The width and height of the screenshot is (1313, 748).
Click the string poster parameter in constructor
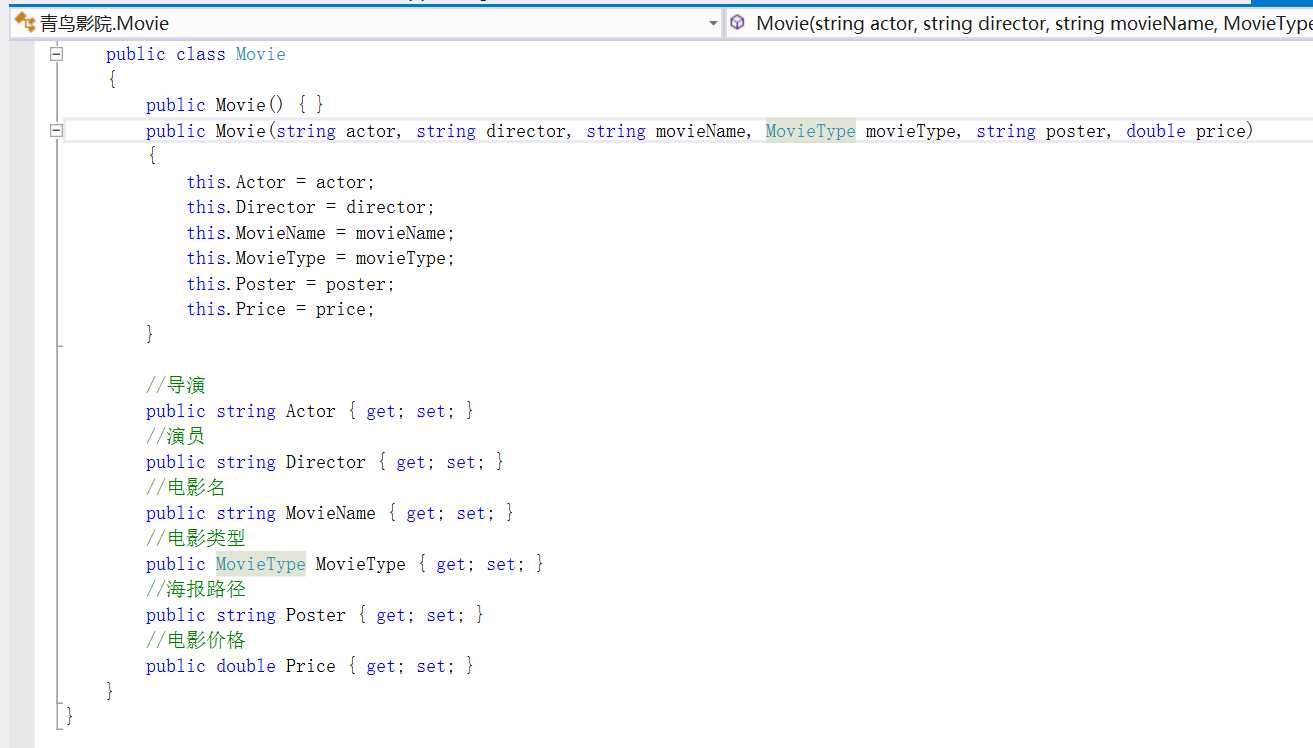(1041, 131)
